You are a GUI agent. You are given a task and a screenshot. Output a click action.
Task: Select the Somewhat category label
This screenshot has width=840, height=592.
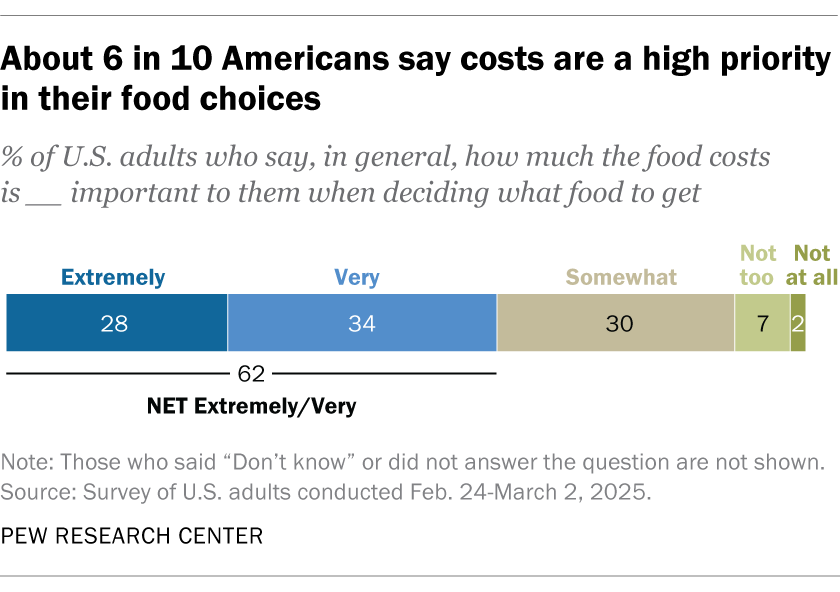(621, 277)
